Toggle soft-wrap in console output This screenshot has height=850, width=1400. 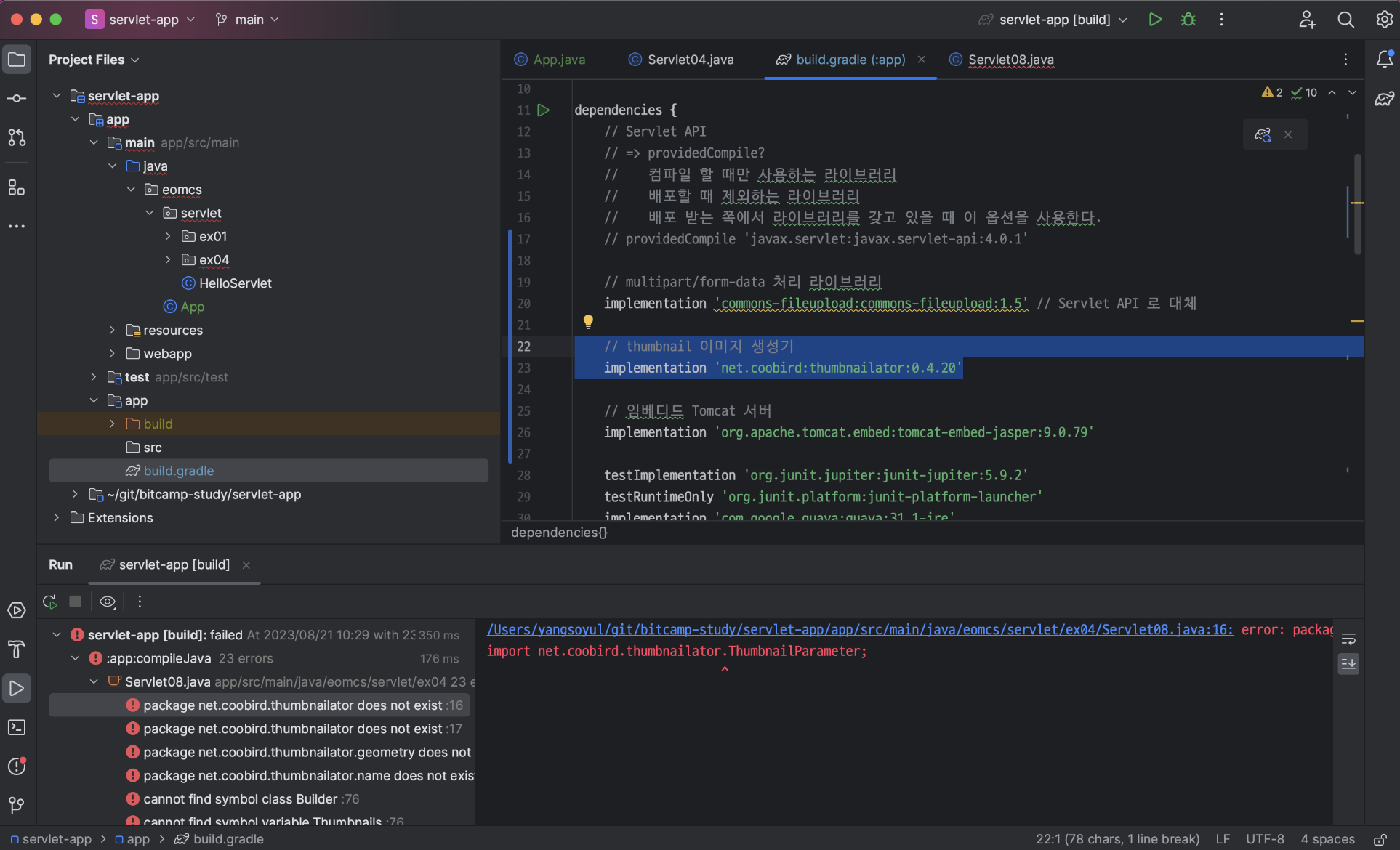tap(1348, 639)
